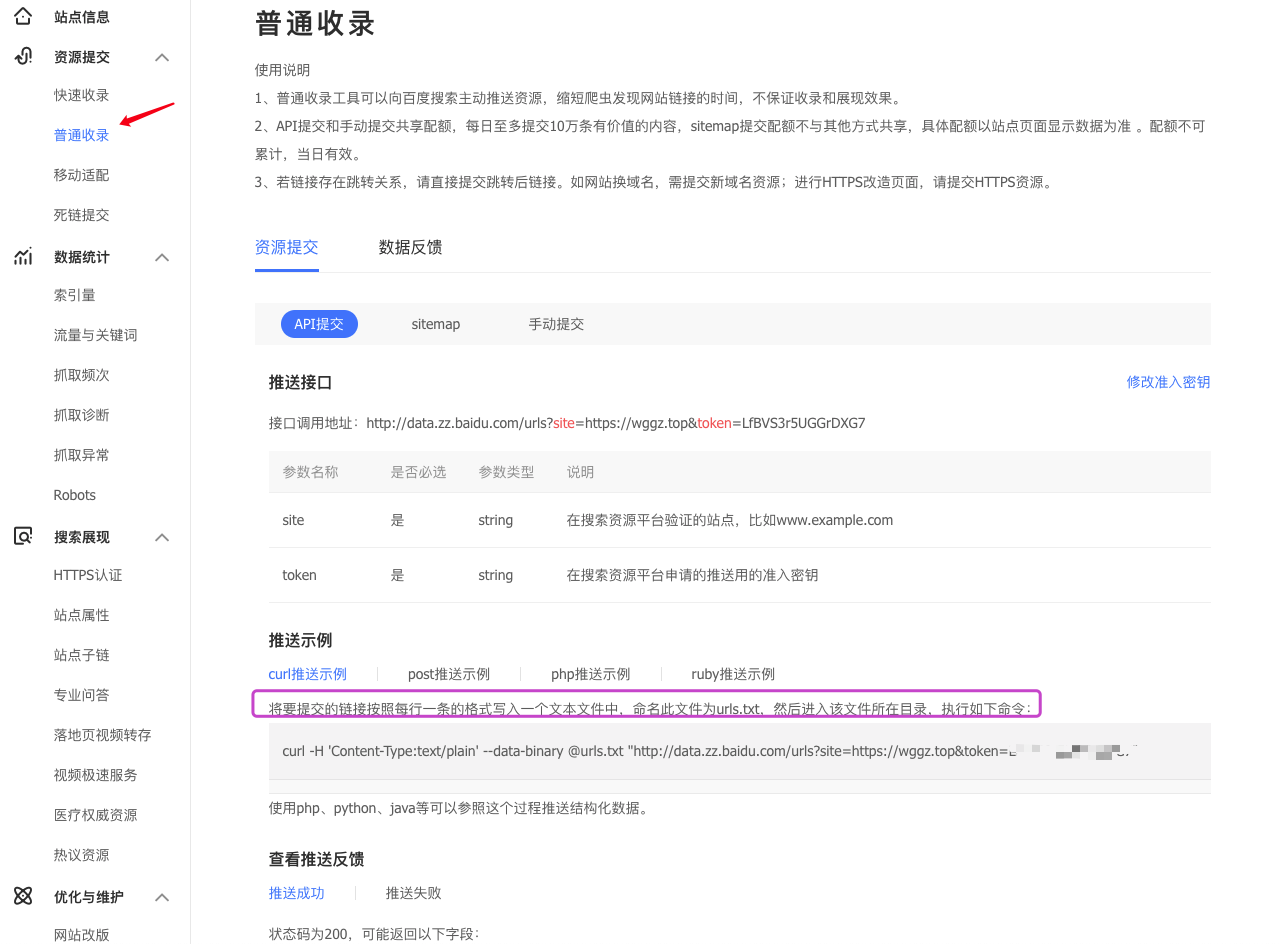Open 流量与关键词 in the sidebar
Viewport: 1281px width, 944px height.
click(96, 335)
